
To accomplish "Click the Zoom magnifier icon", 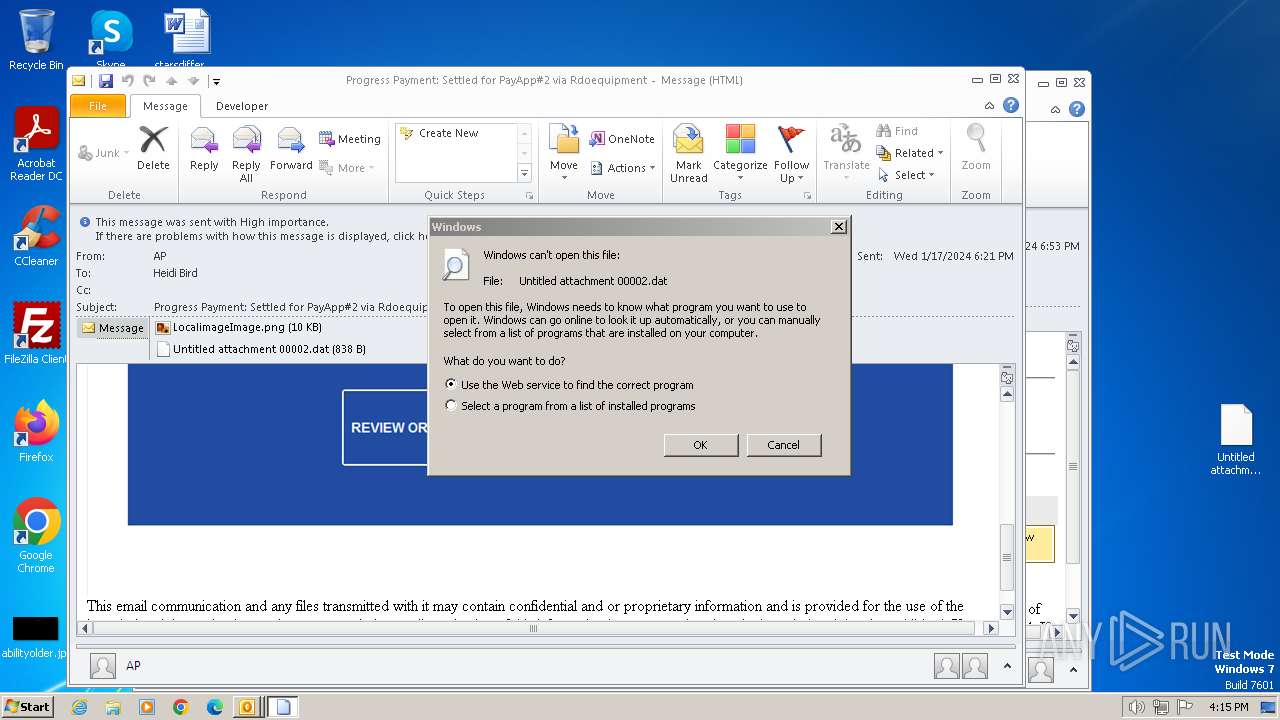I will tap(976, 148).
